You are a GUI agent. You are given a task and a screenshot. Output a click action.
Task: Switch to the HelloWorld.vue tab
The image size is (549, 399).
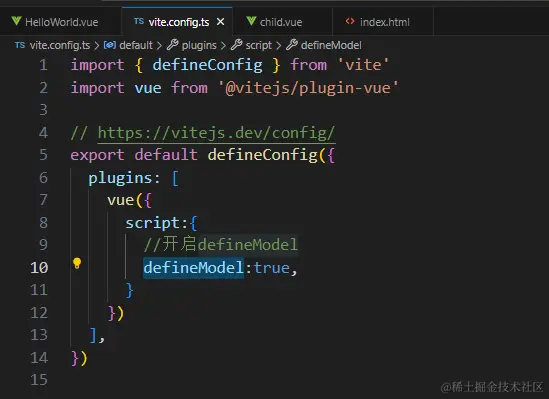61,22
